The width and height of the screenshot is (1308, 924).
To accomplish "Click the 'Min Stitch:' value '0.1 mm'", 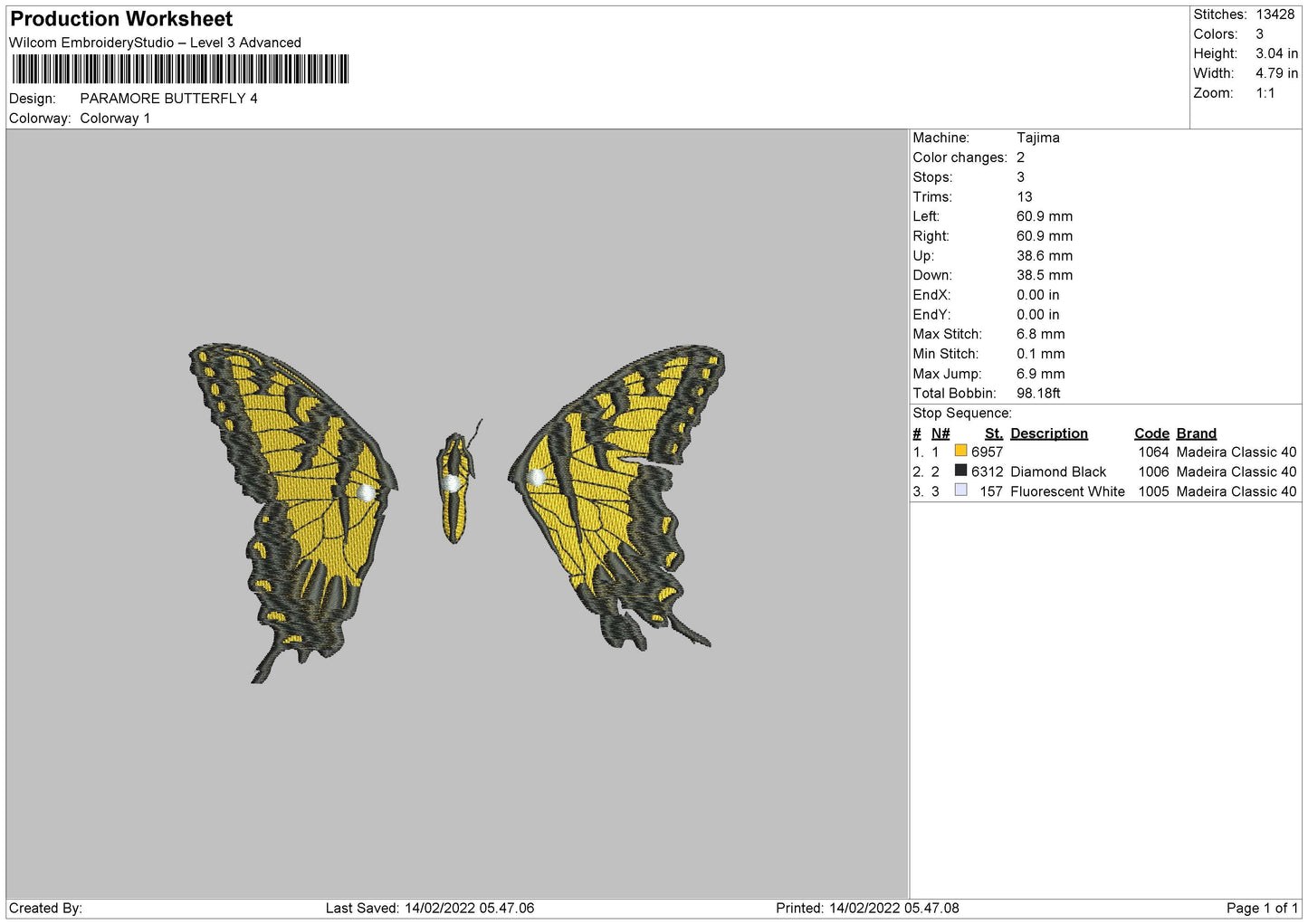I will pyautogui.click(x=1041, y=354).
